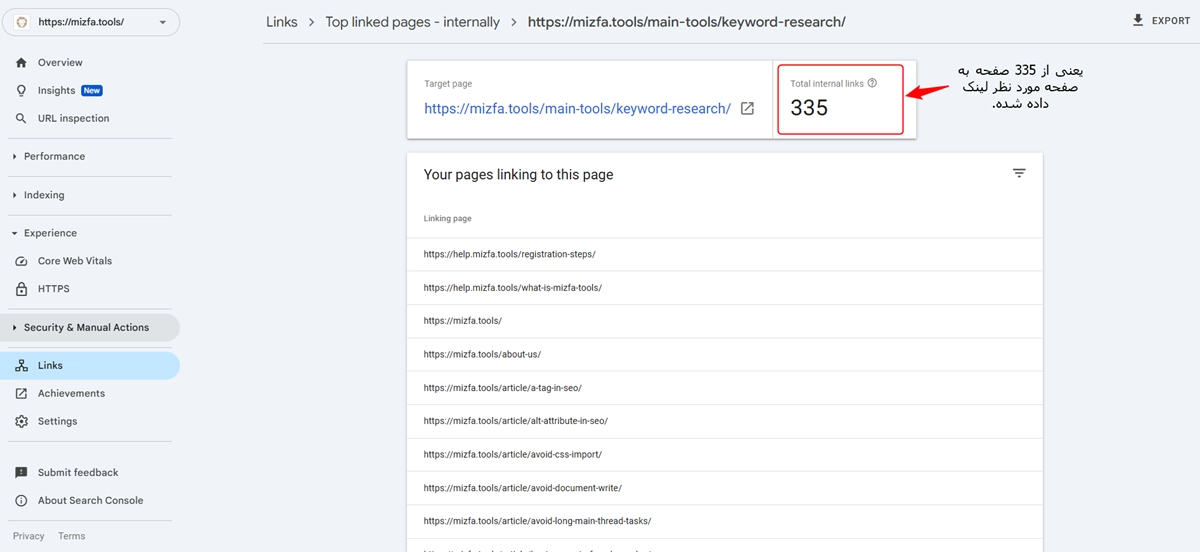Select the https://mizfa.tools/about-us/ row
The image size is (1200, 552).
(482, 354)
